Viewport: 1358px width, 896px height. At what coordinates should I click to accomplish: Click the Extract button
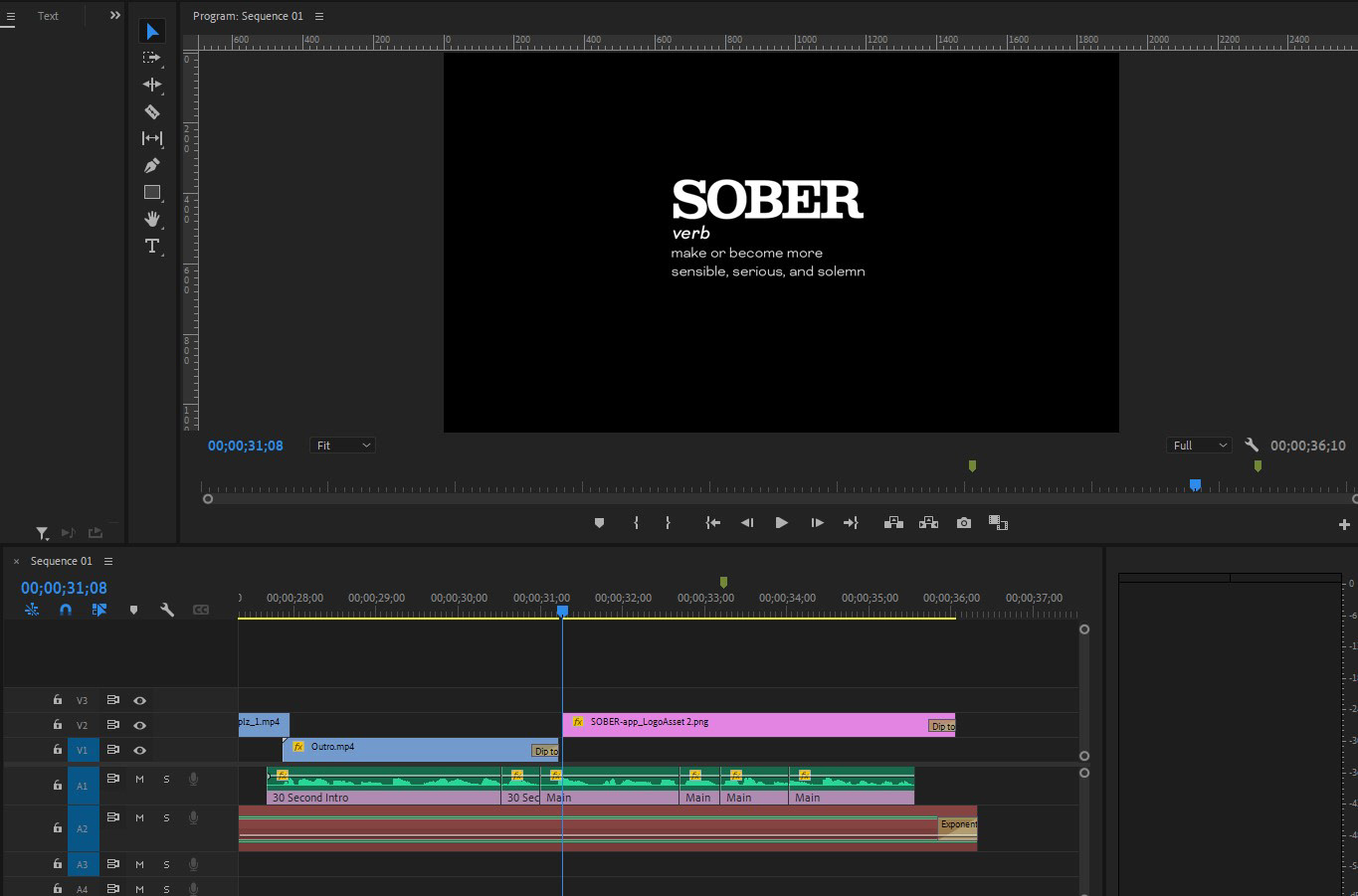(x=928, y=523)
